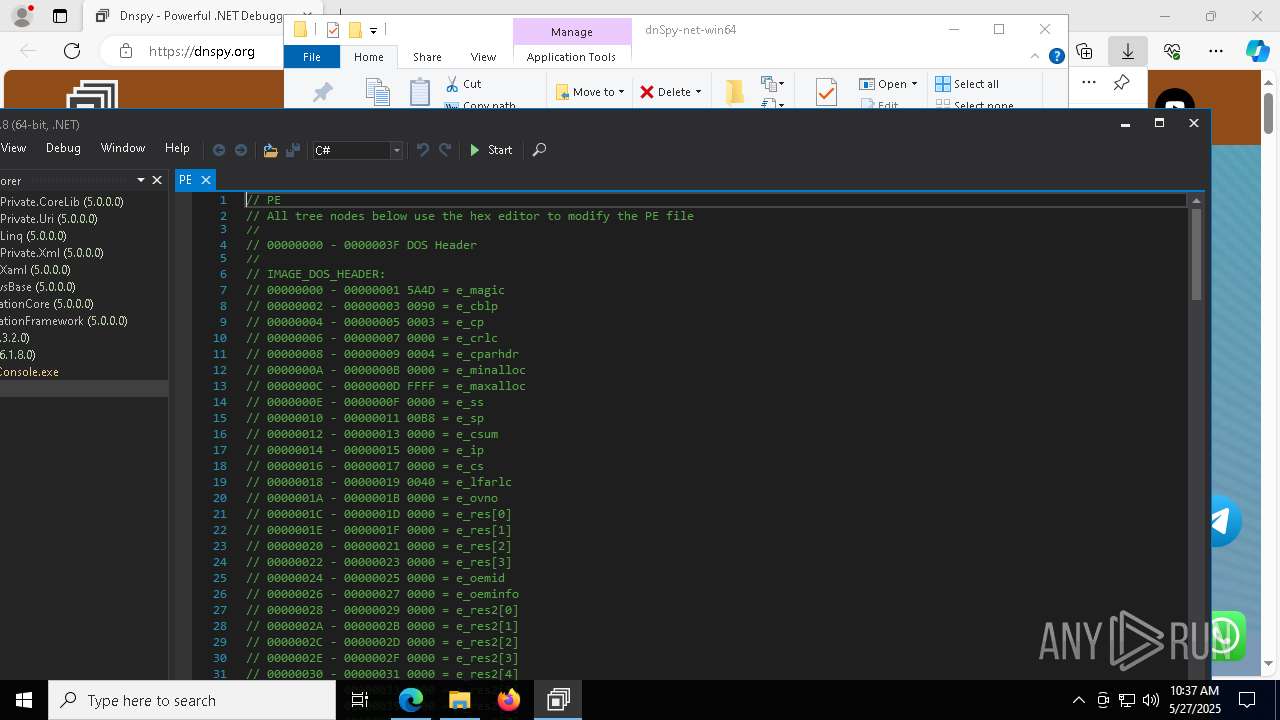Viewport: 1280px width, 720px height.
Task: Click Explorer Copy icon
Action: click(x=377, y=92)
